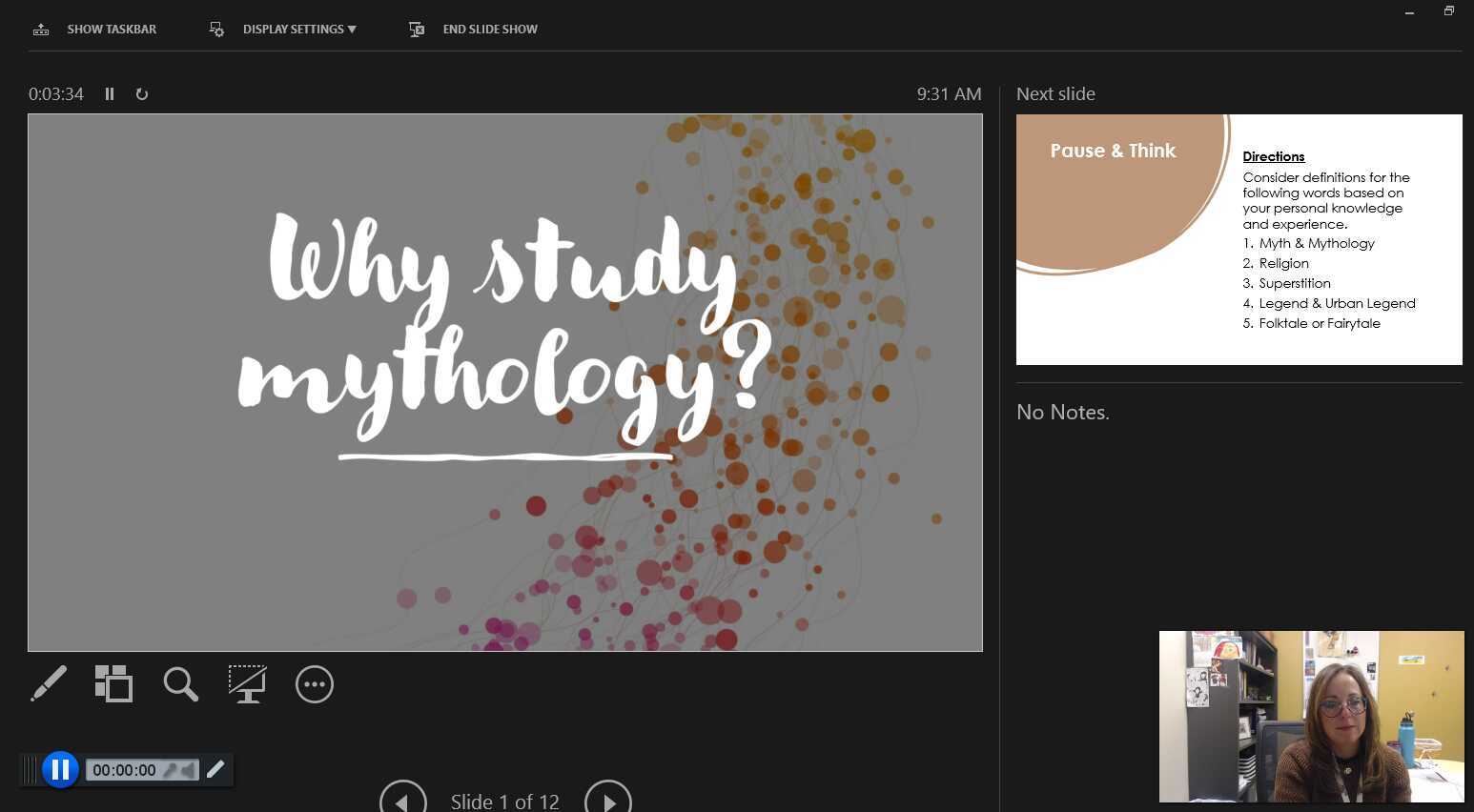The image size is (1474, 812).
Task: Click End Slide Show in the top bar
Action: click(x=490, y=29)
